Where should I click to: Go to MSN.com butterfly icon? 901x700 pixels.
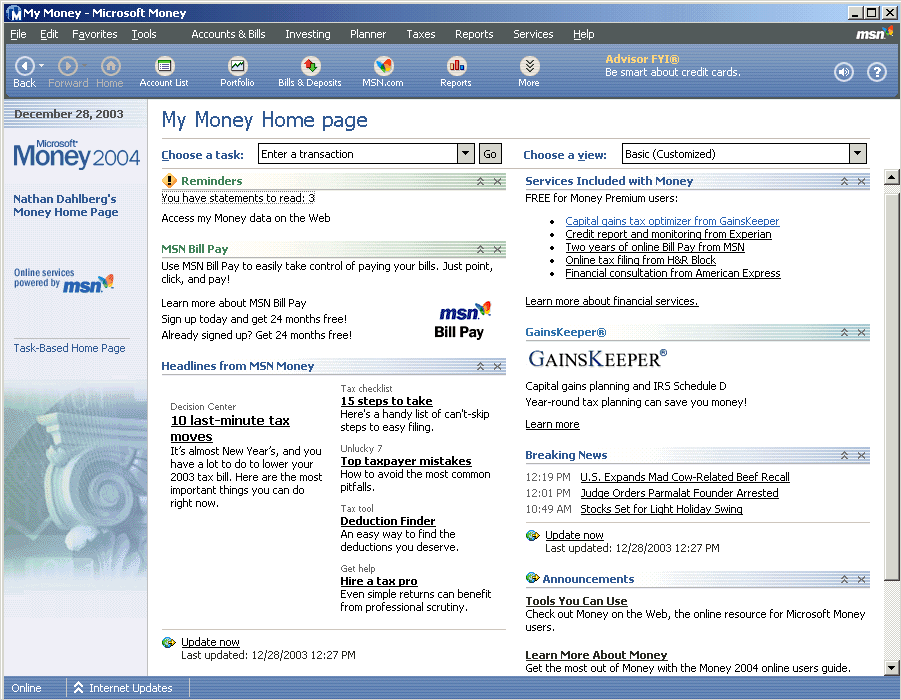click(x=383, y=67)
